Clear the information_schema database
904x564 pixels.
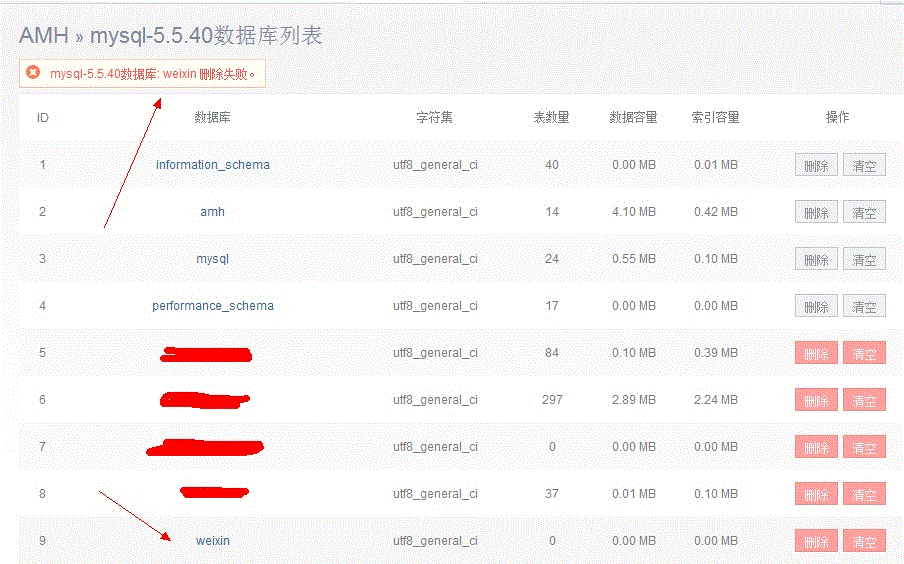864,166
